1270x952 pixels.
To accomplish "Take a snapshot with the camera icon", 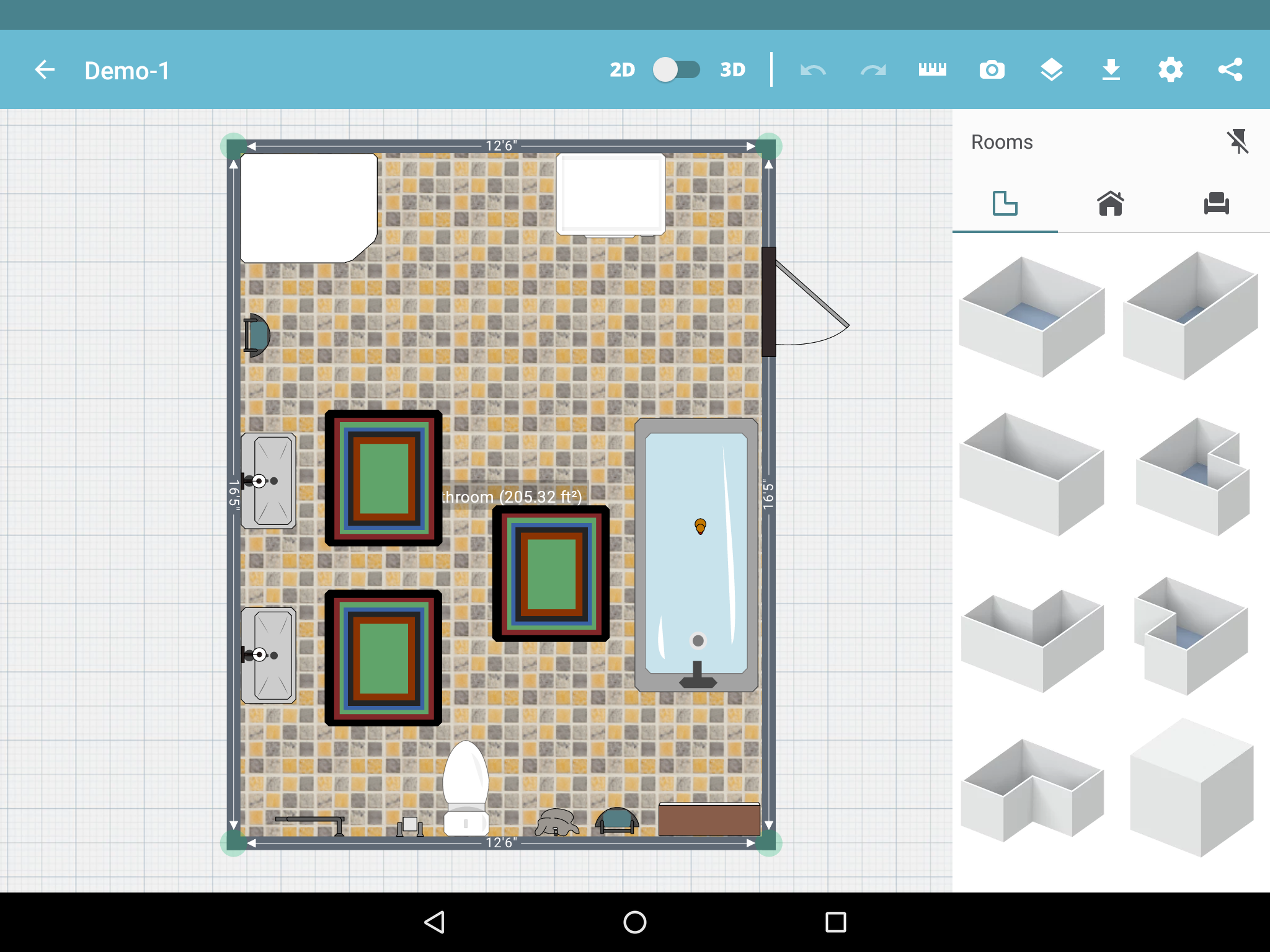I will pyautogui.click(x=992, y=70).
